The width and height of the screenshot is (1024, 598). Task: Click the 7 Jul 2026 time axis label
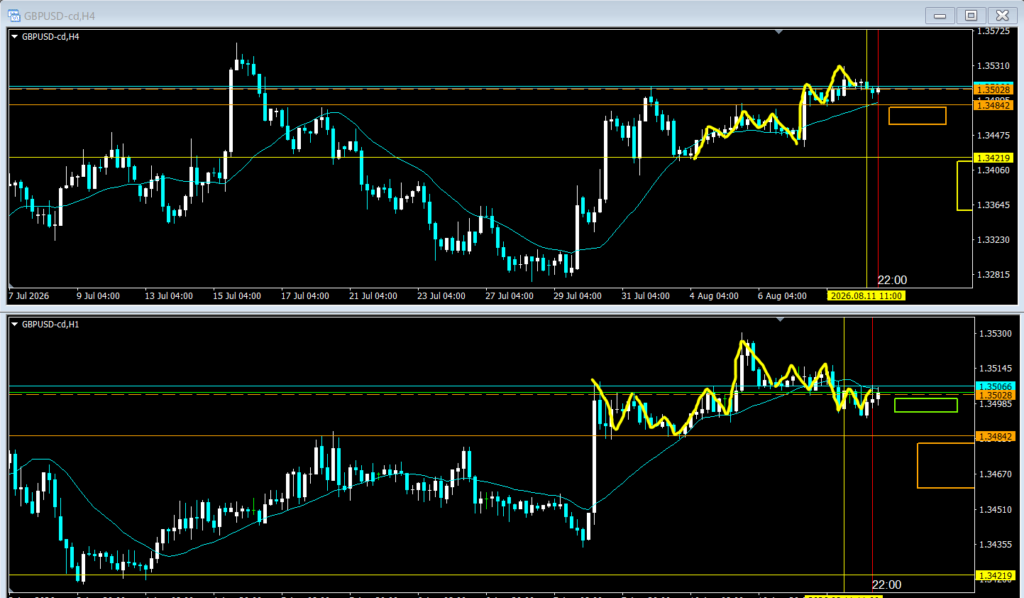point(29,296)
